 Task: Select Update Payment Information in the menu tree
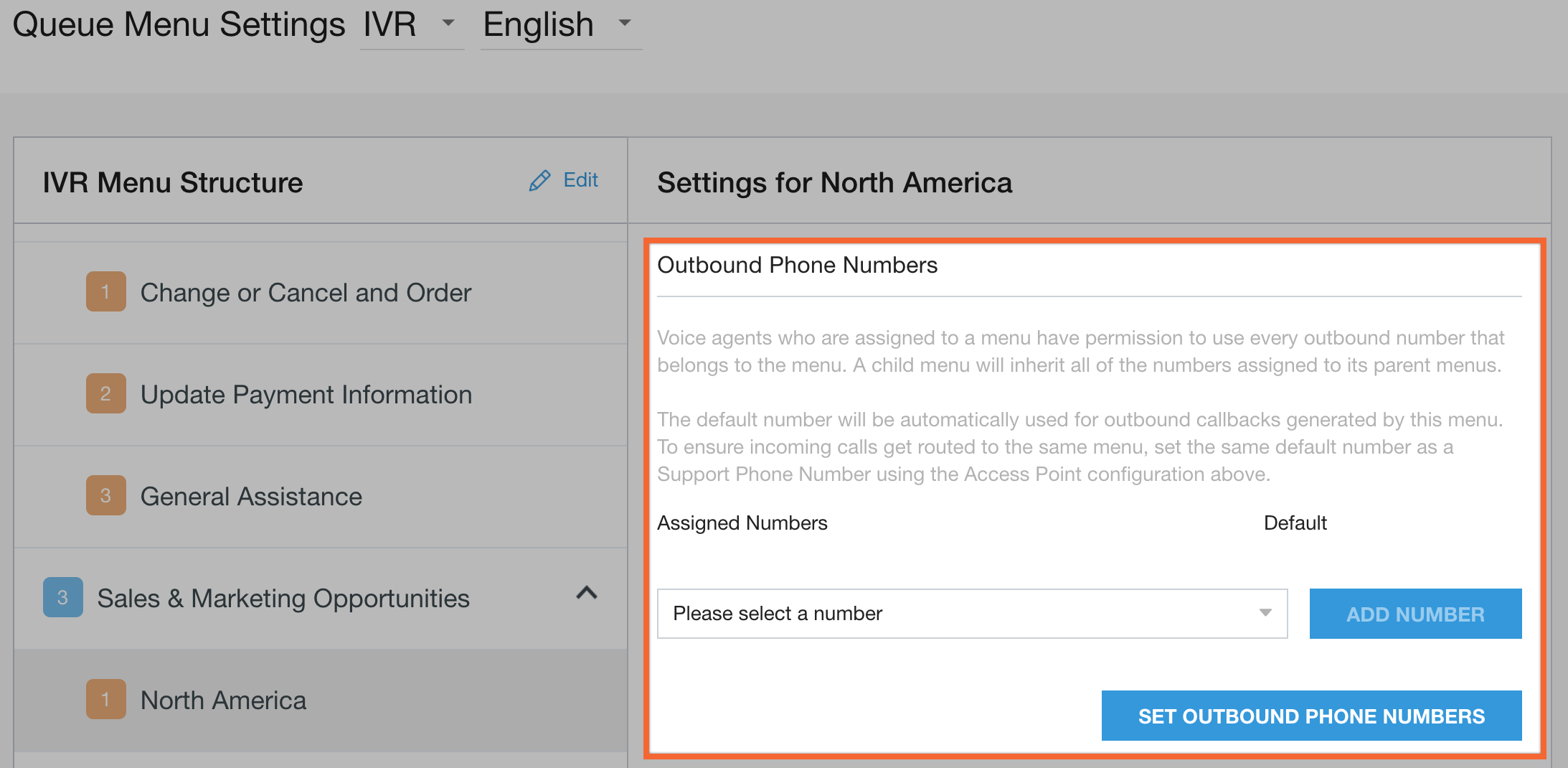tap(306, 394)
